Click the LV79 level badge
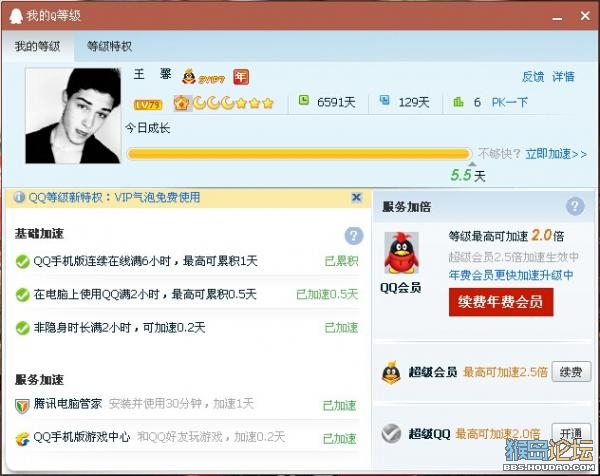600x476 pixels. [x=148, y=104]
